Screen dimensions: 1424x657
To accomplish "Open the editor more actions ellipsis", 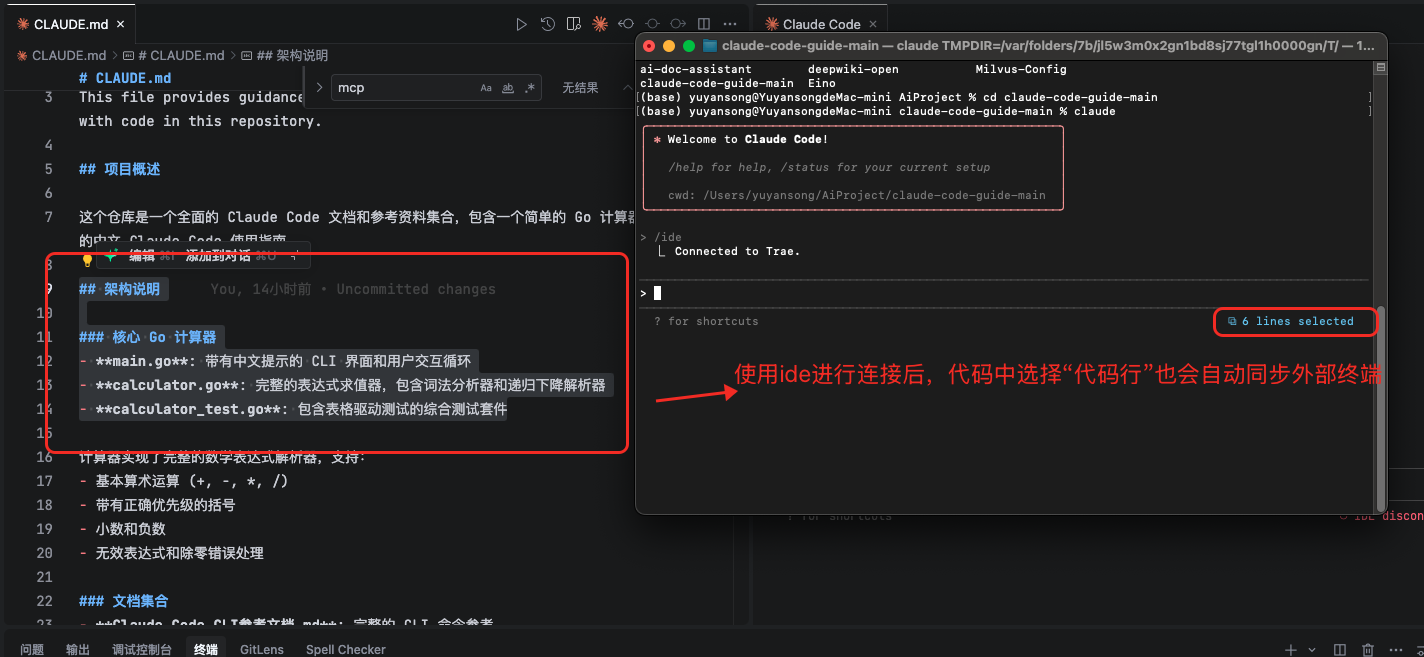I will click(x=730, y=24).
